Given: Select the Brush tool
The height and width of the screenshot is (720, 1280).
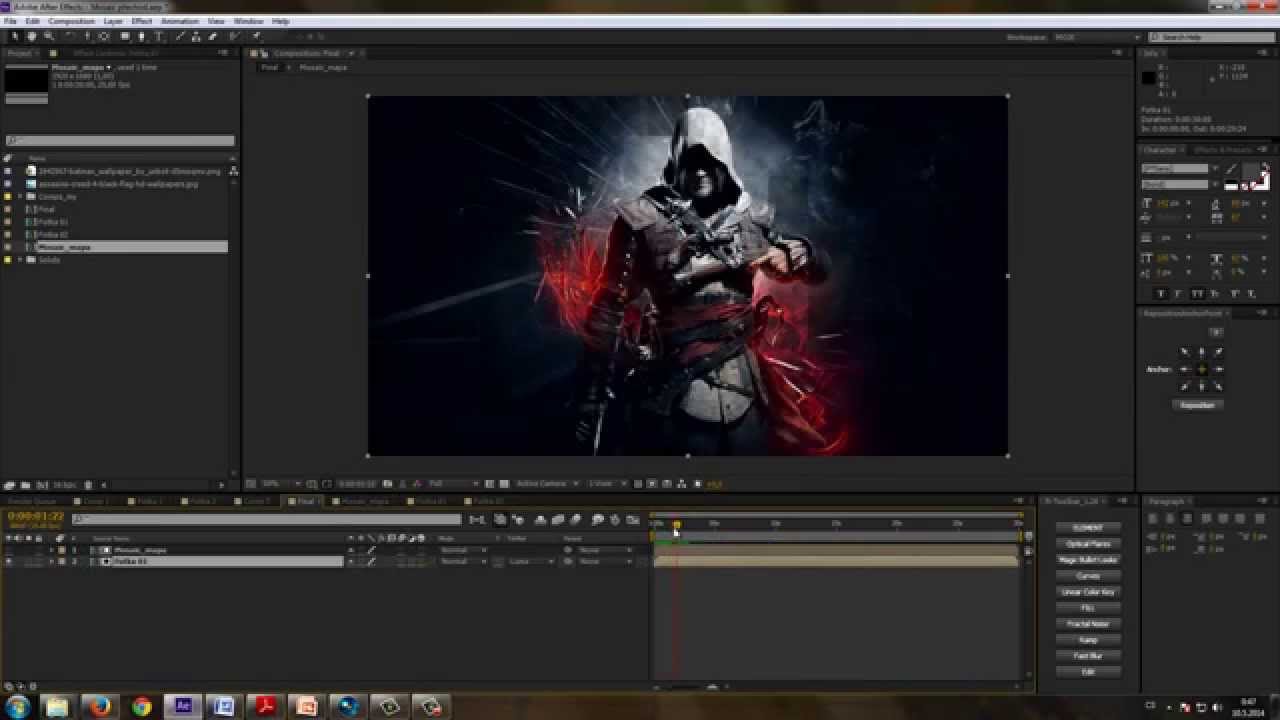Looking at the screenshot, I should (180, 37).
